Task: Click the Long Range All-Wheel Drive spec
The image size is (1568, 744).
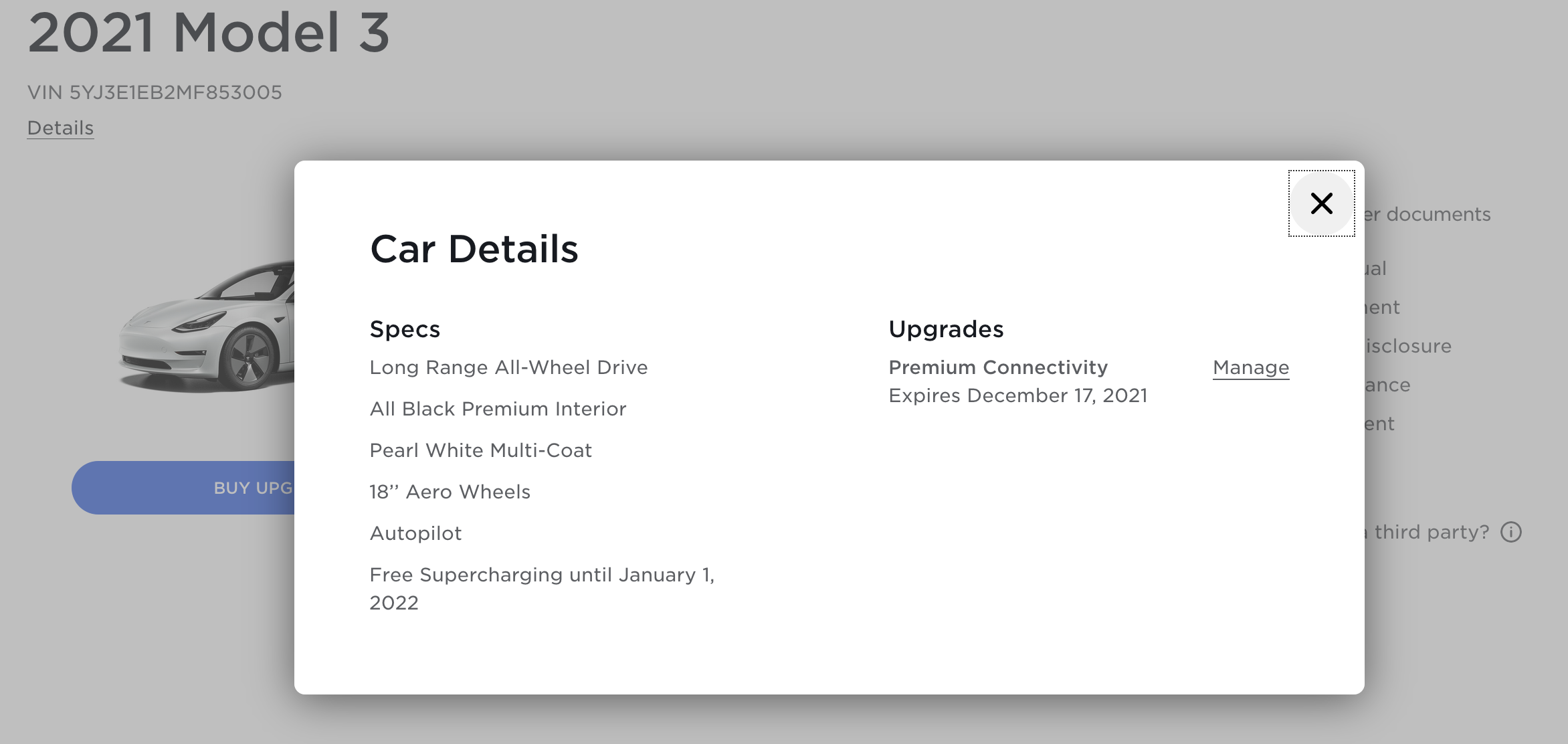Action: coord(508,367)
